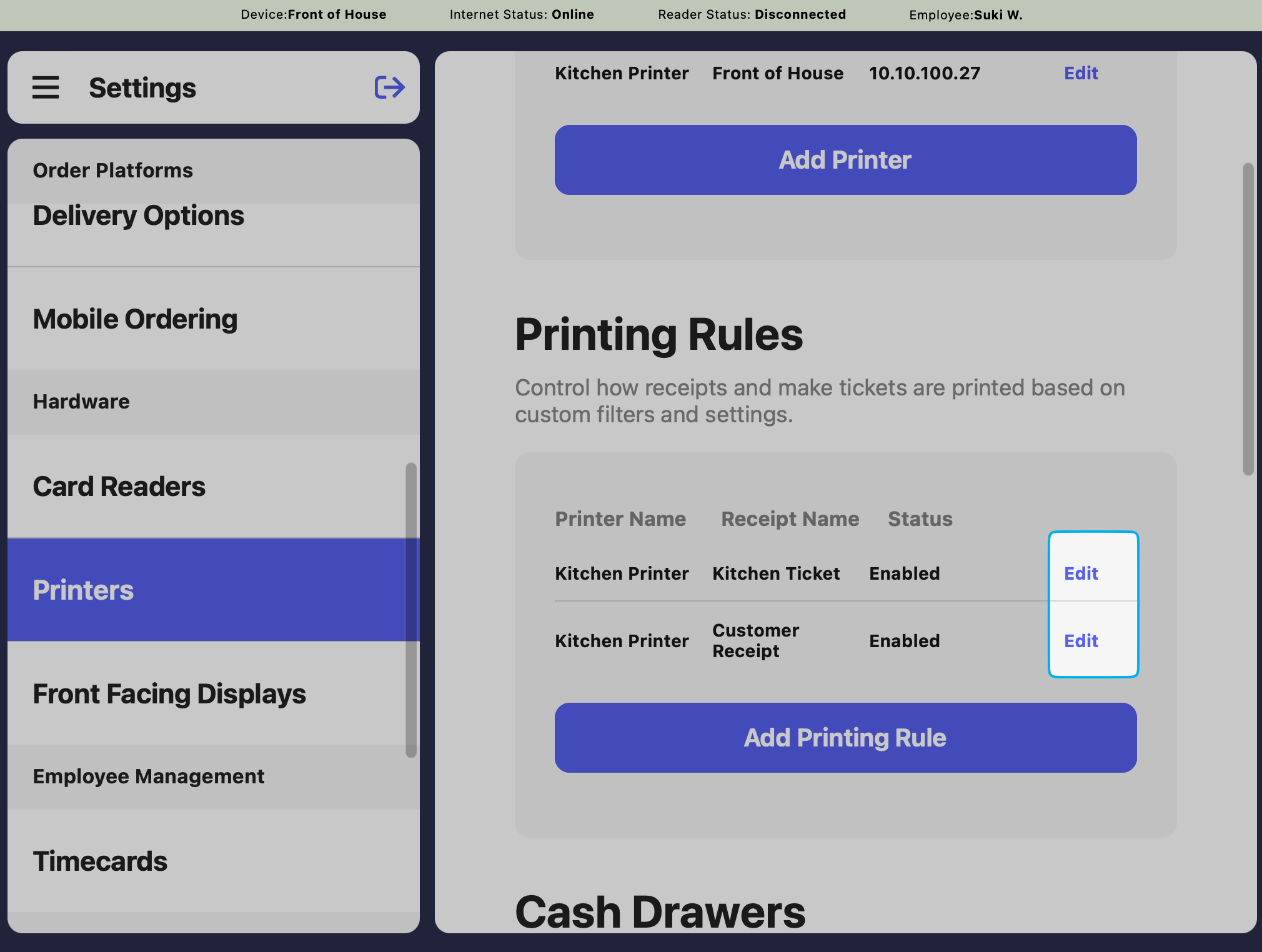Open Front Facing Displays settings

(170, 694)
